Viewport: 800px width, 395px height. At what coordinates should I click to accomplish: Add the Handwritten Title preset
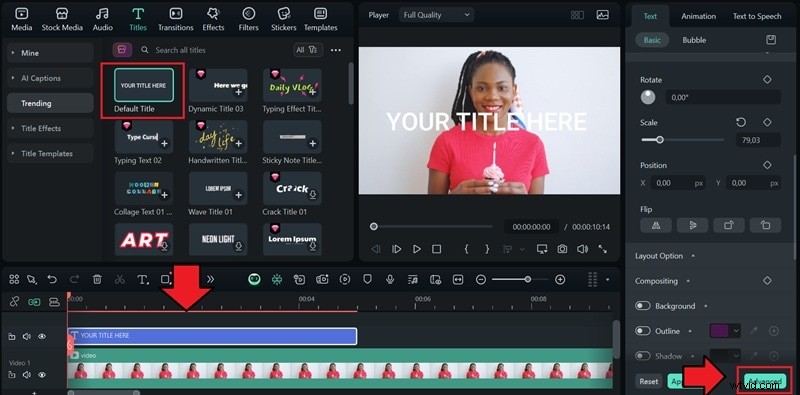(x=239, y=144)
